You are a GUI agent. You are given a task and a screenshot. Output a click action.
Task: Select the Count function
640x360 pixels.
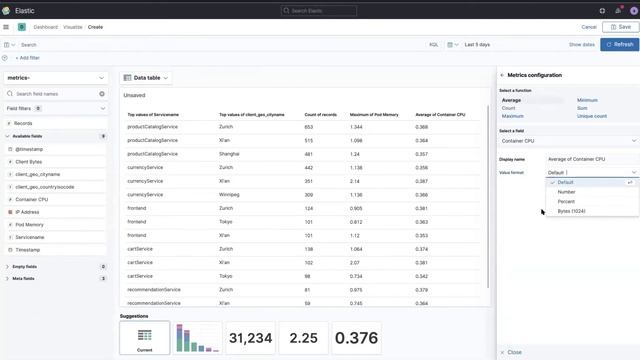tap(508, 108)
